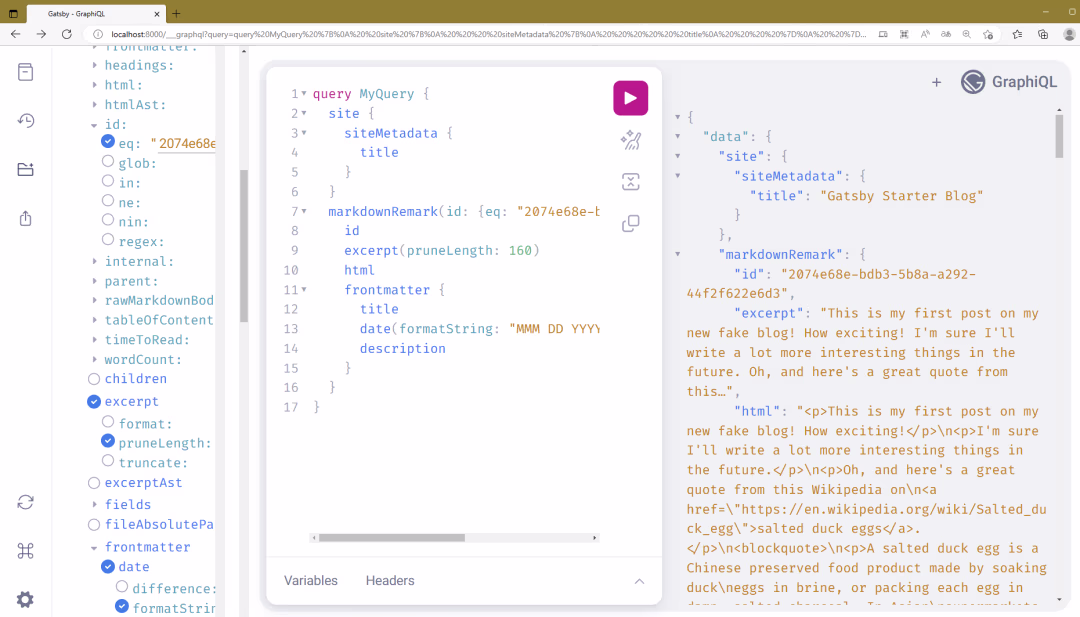Enable the in filter under id
1080x617 pixels.
coord(107,180)
